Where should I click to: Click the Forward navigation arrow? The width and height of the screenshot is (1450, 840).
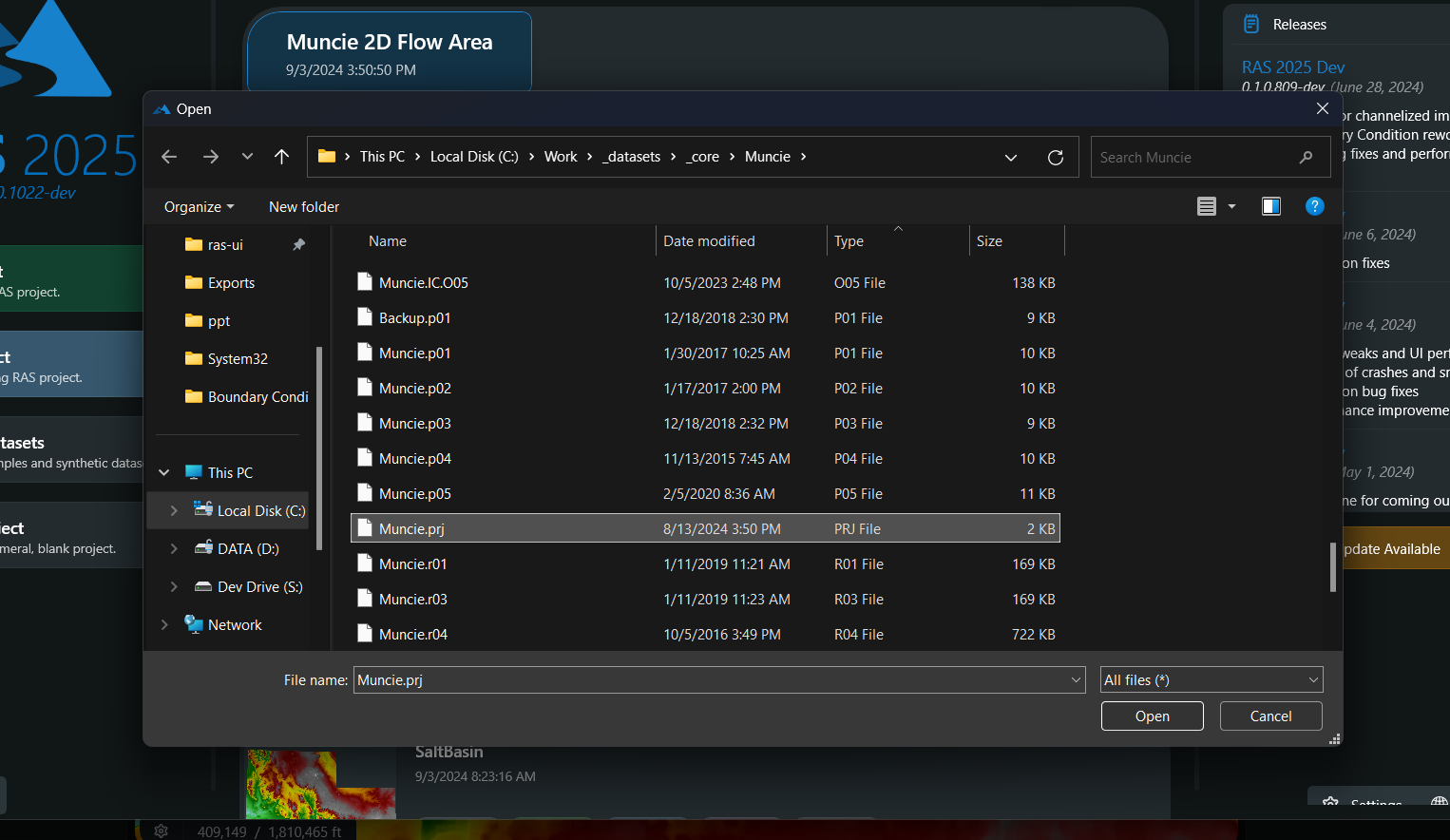[211, 157]
